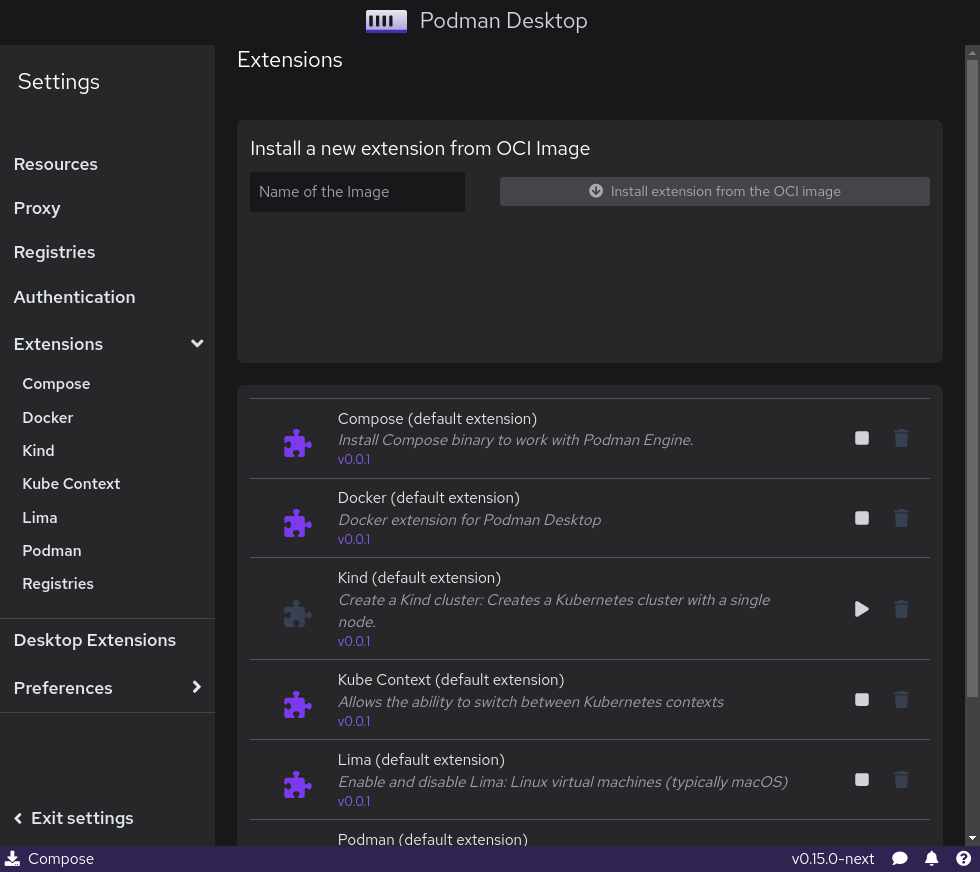The image size is (980, 872).
Task: Select Authentication in the sidebar
Action: click(x=74, y=297)
